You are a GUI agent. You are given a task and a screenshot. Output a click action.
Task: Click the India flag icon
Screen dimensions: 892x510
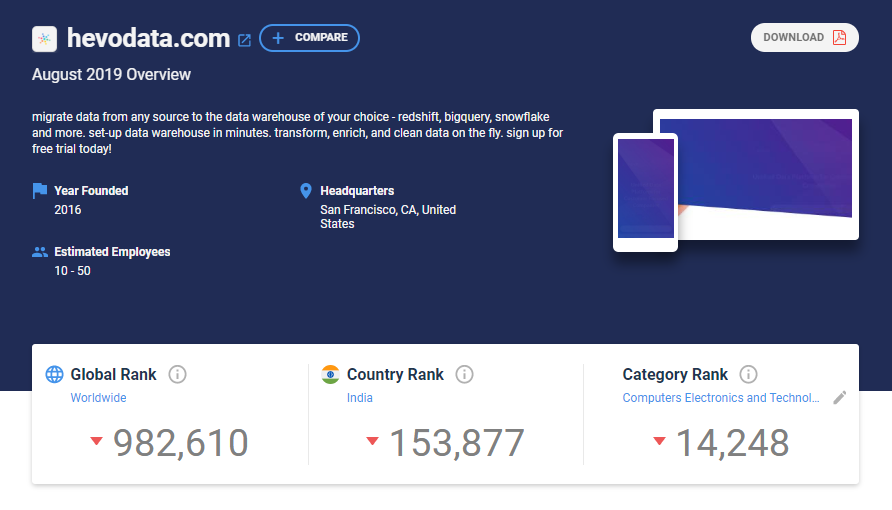click(331, 374)
